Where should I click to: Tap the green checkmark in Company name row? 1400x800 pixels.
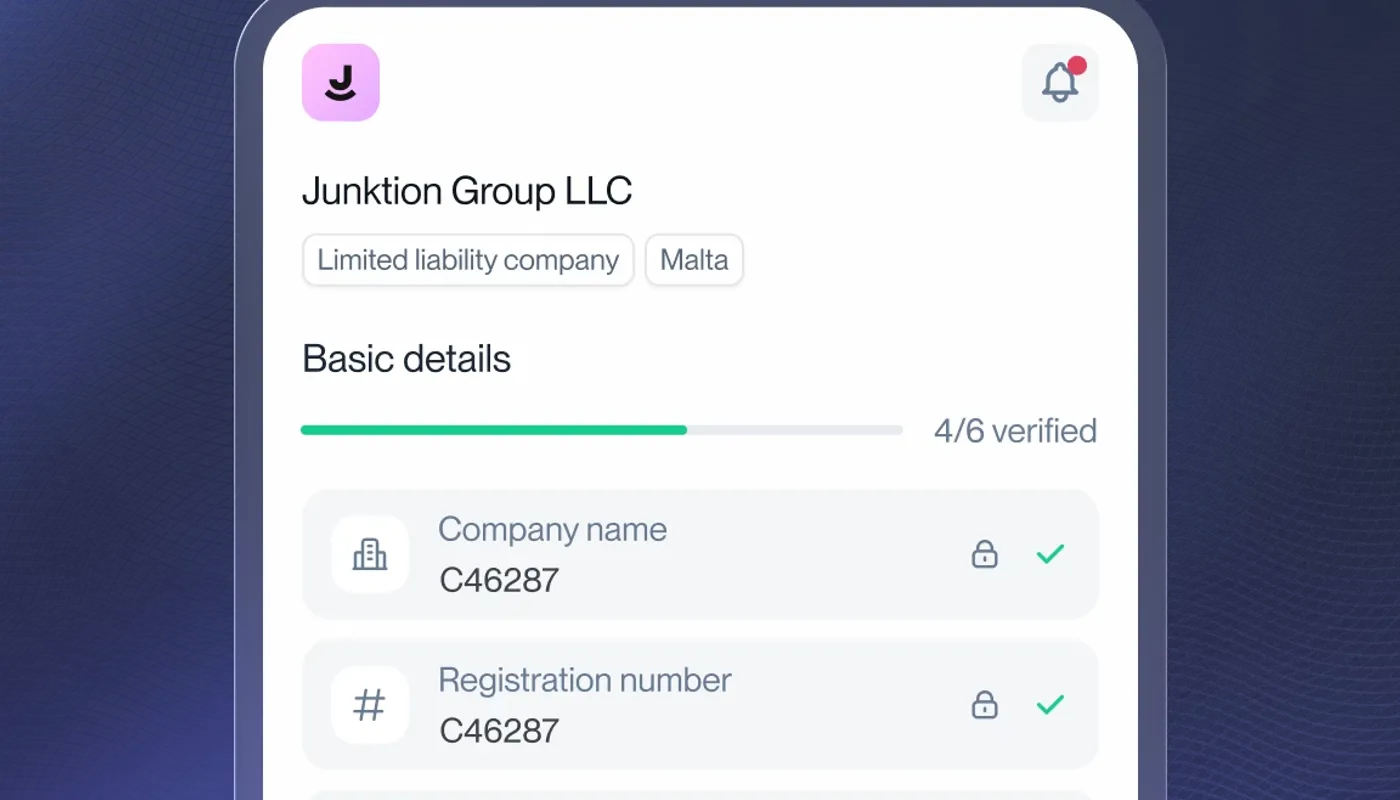pyautogui.click(x=1050, y=554)
